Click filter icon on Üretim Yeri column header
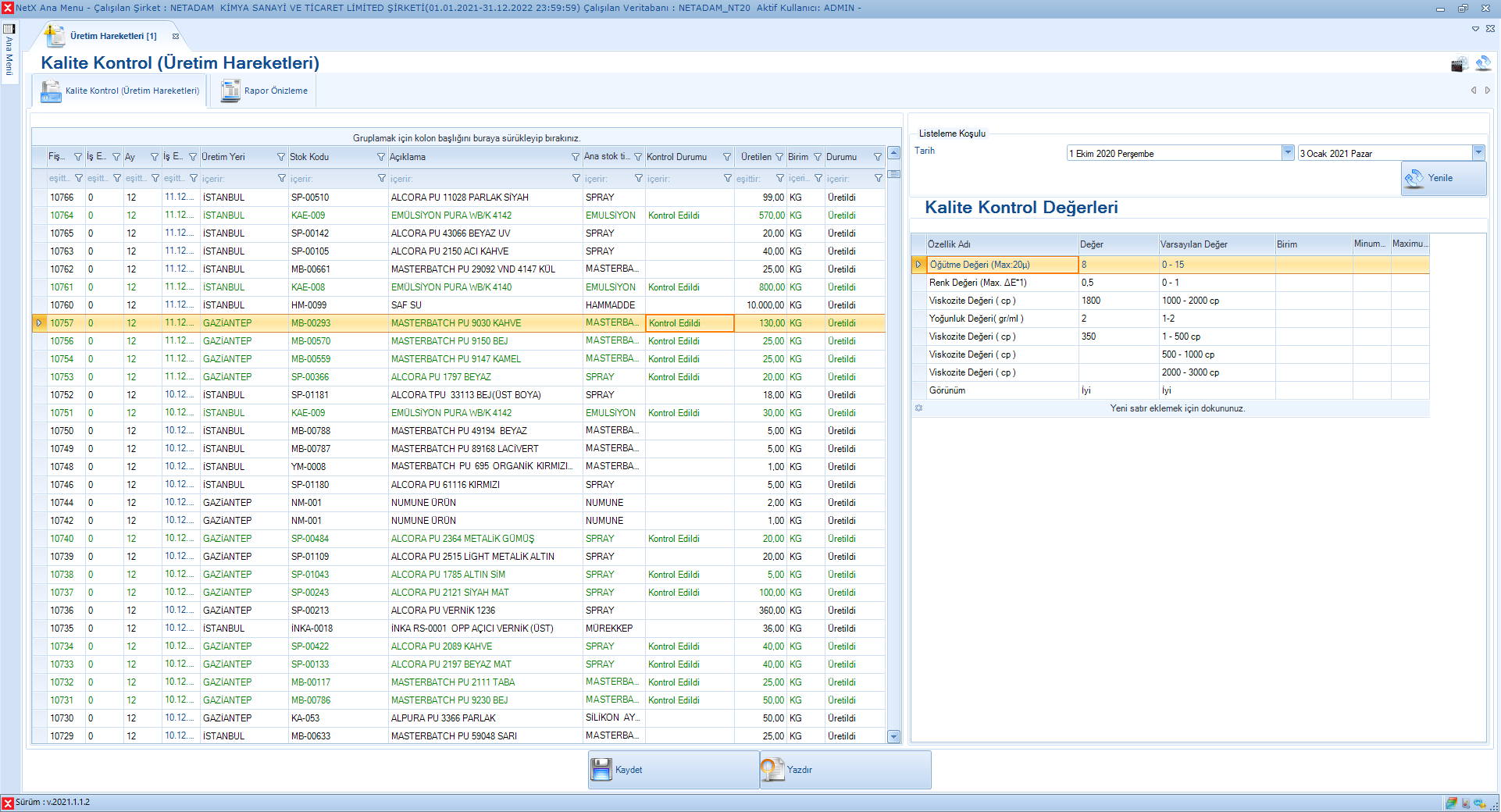This screenshot has height=812, width=1501. (x=281, y=157)
